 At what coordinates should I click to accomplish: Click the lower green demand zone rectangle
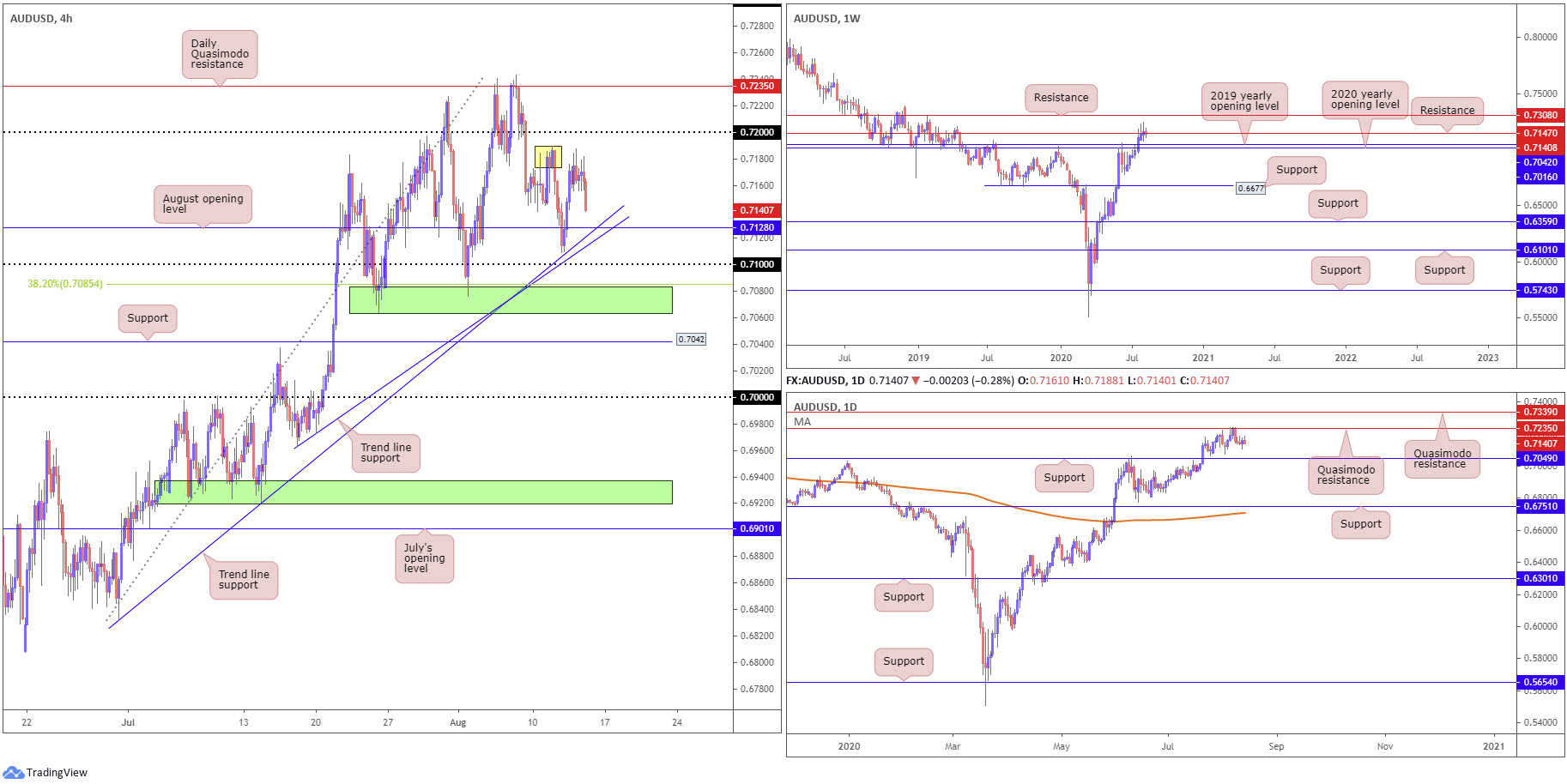pyautogui.click(x=414, y=492)
